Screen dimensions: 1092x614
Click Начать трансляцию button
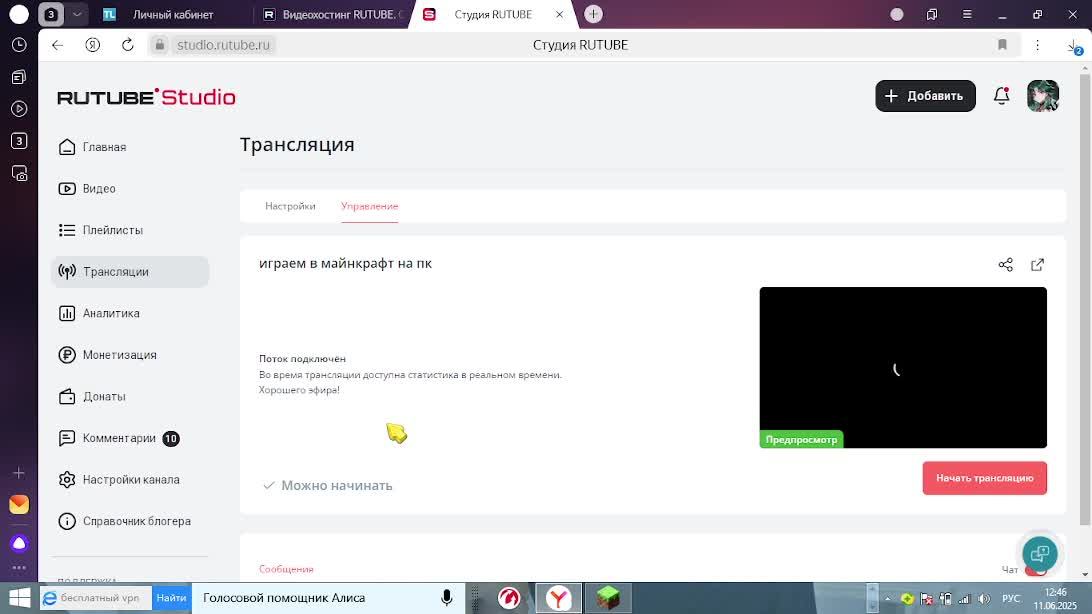[985, 478]
